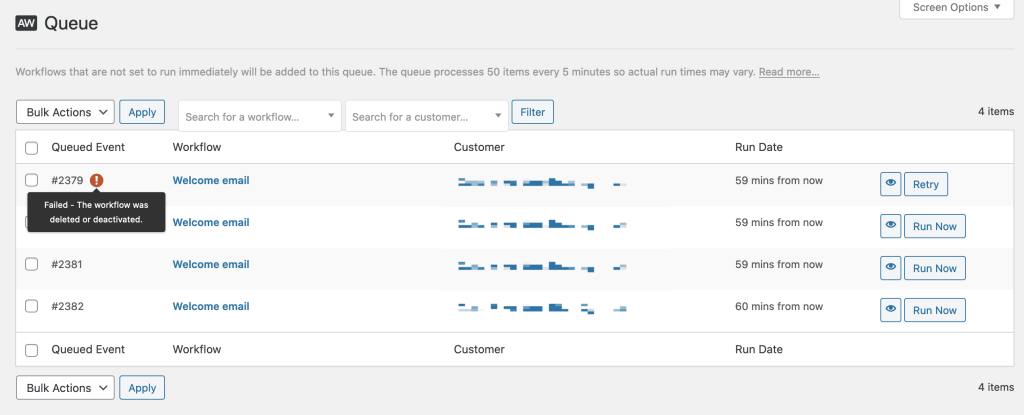Preview queued event #2379 with eye icon
This screenshot has height=415, width=1024.
891,184
